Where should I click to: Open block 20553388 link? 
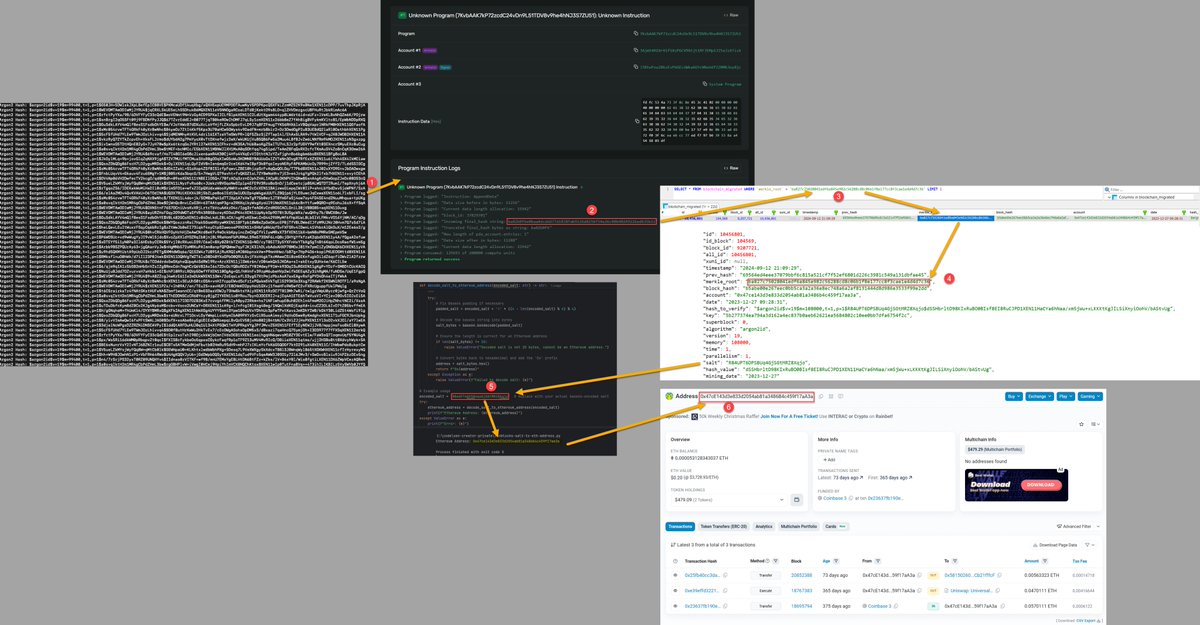coord(801,575)
